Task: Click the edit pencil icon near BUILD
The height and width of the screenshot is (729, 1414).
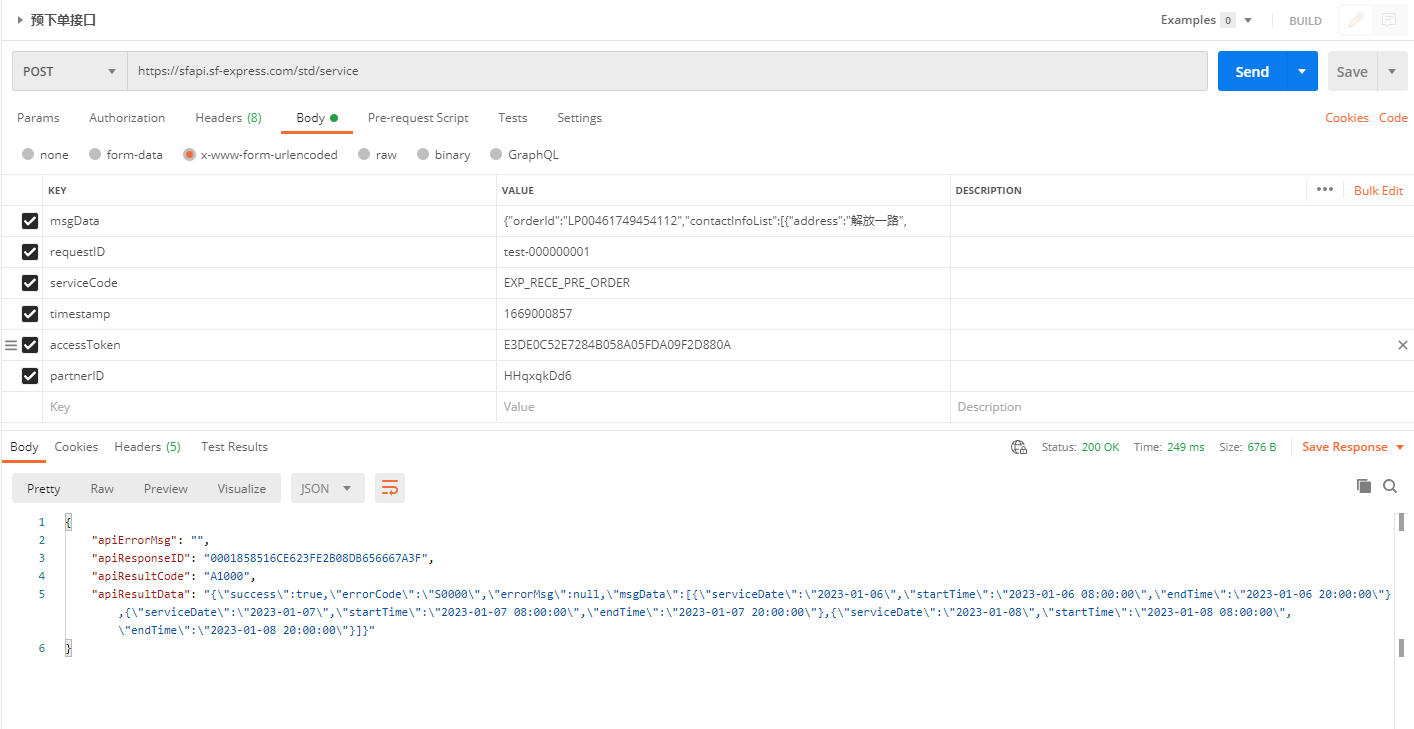Action: point(1356,20)
